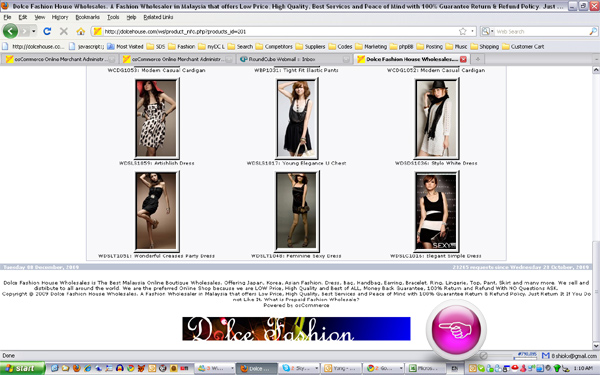This screenshot has height=375, width=600.
Task: Open the SDS bookmark folder
Action: (x=156, y=47)
